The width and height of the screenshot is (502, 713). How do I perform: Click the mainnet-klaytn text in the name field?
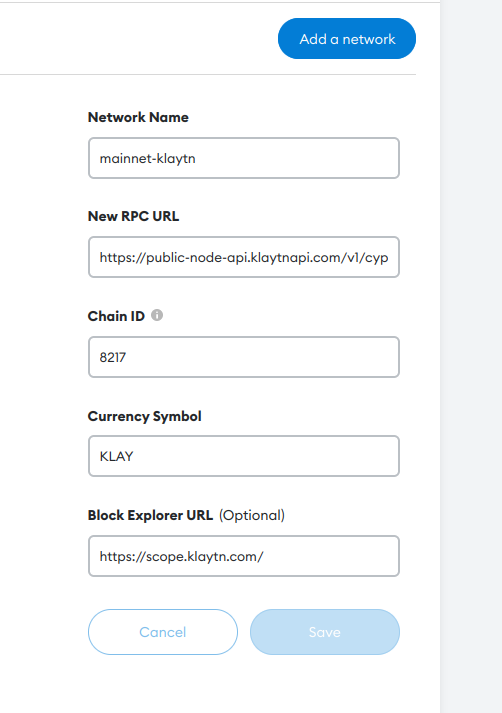147,159
